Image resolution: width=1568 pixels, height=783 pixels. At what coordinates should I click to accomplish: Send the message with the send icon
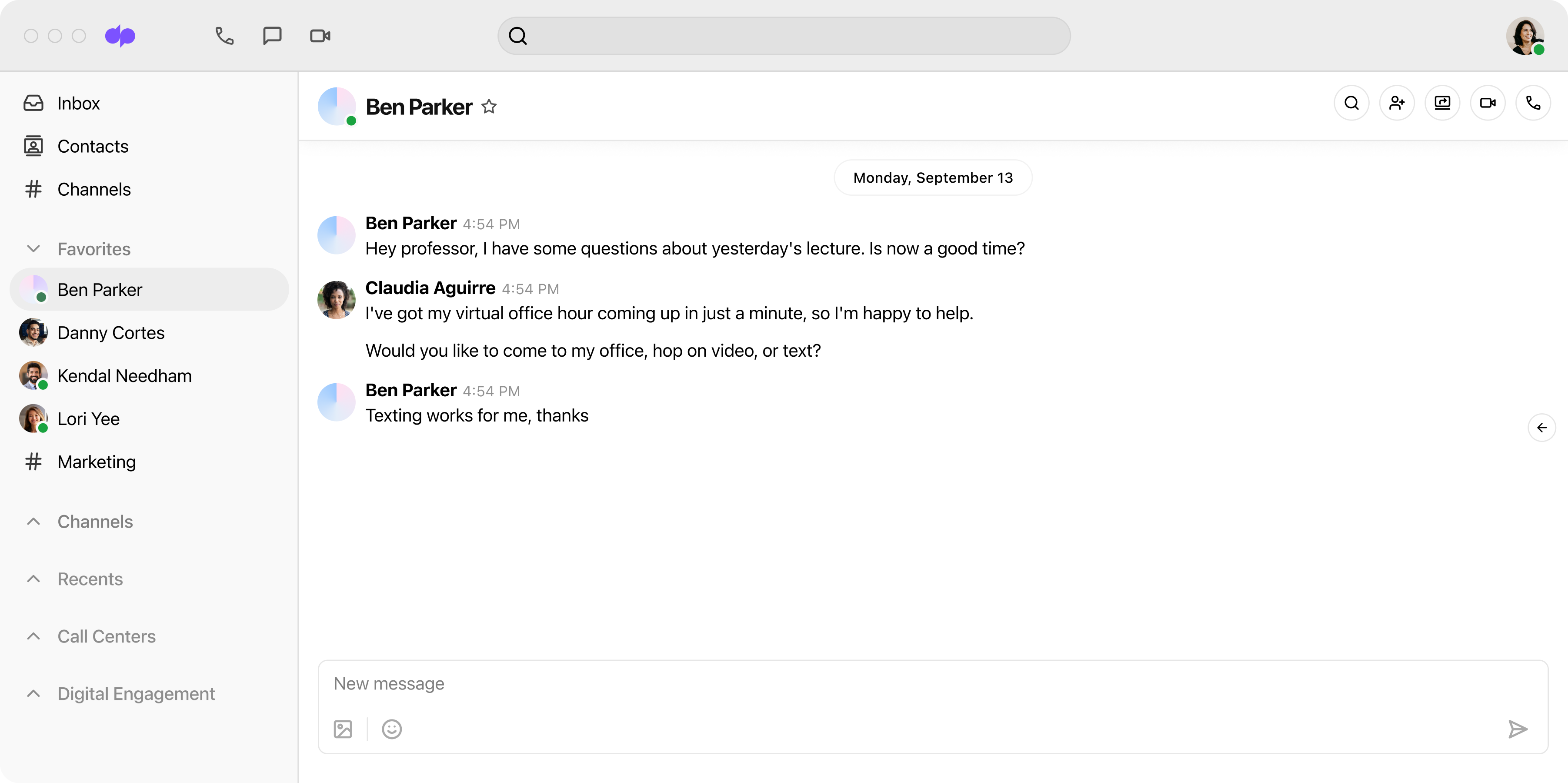[1518, 729]
